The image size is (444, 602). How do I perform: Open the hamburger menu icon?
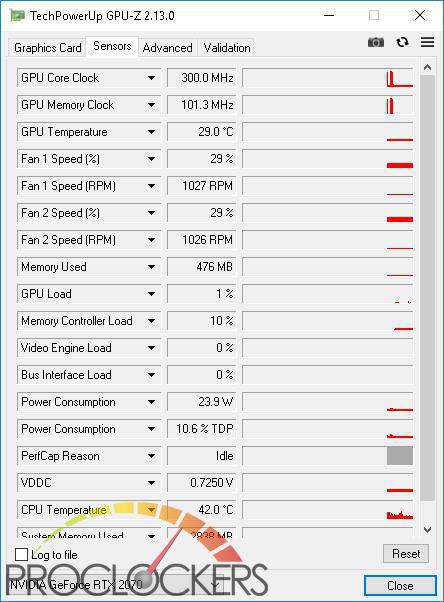pyautogui.click(x=427, y=42)
